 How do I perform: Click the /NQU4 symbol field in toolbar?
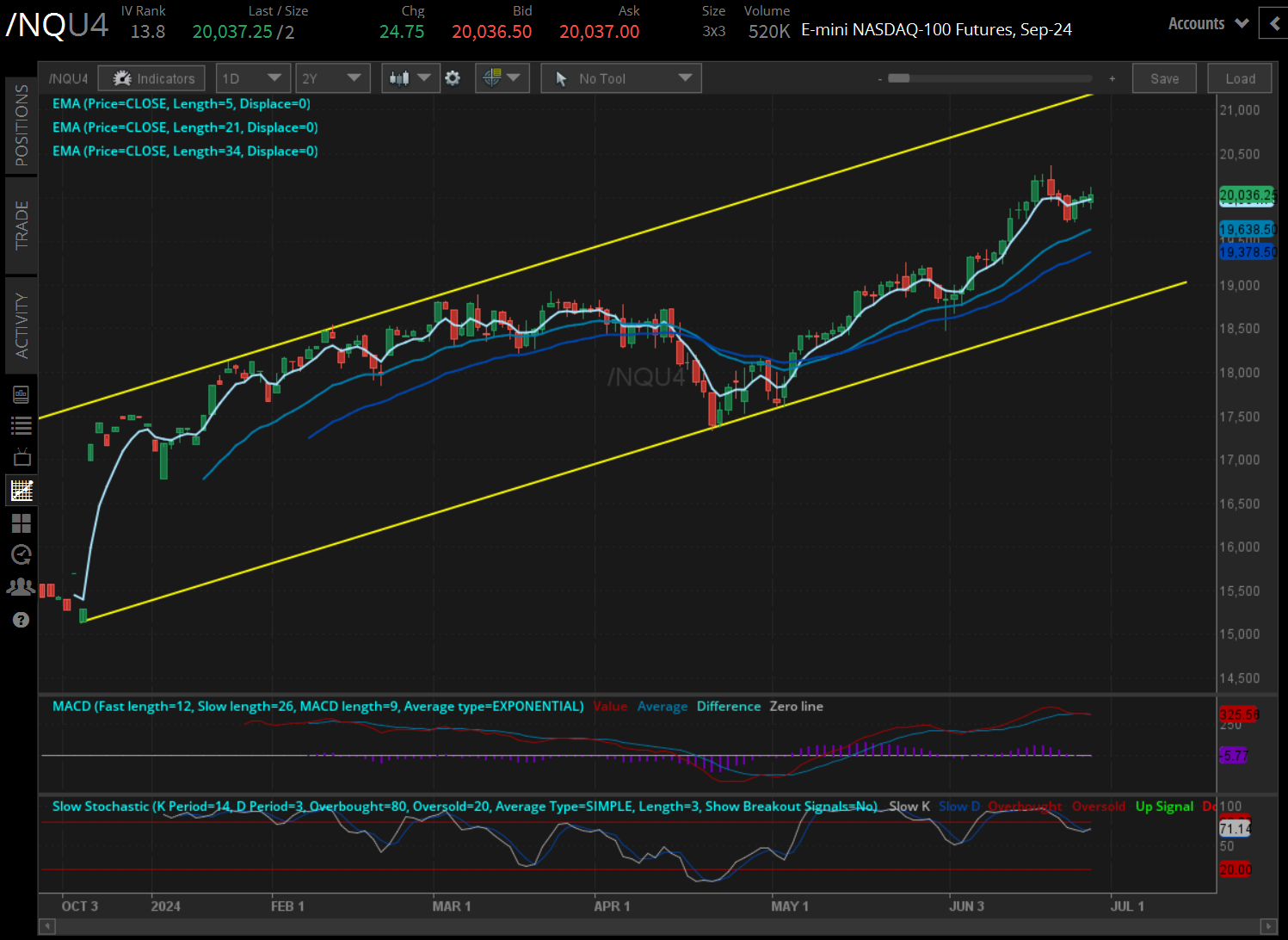pyautogui.click(x=69, y=78)
